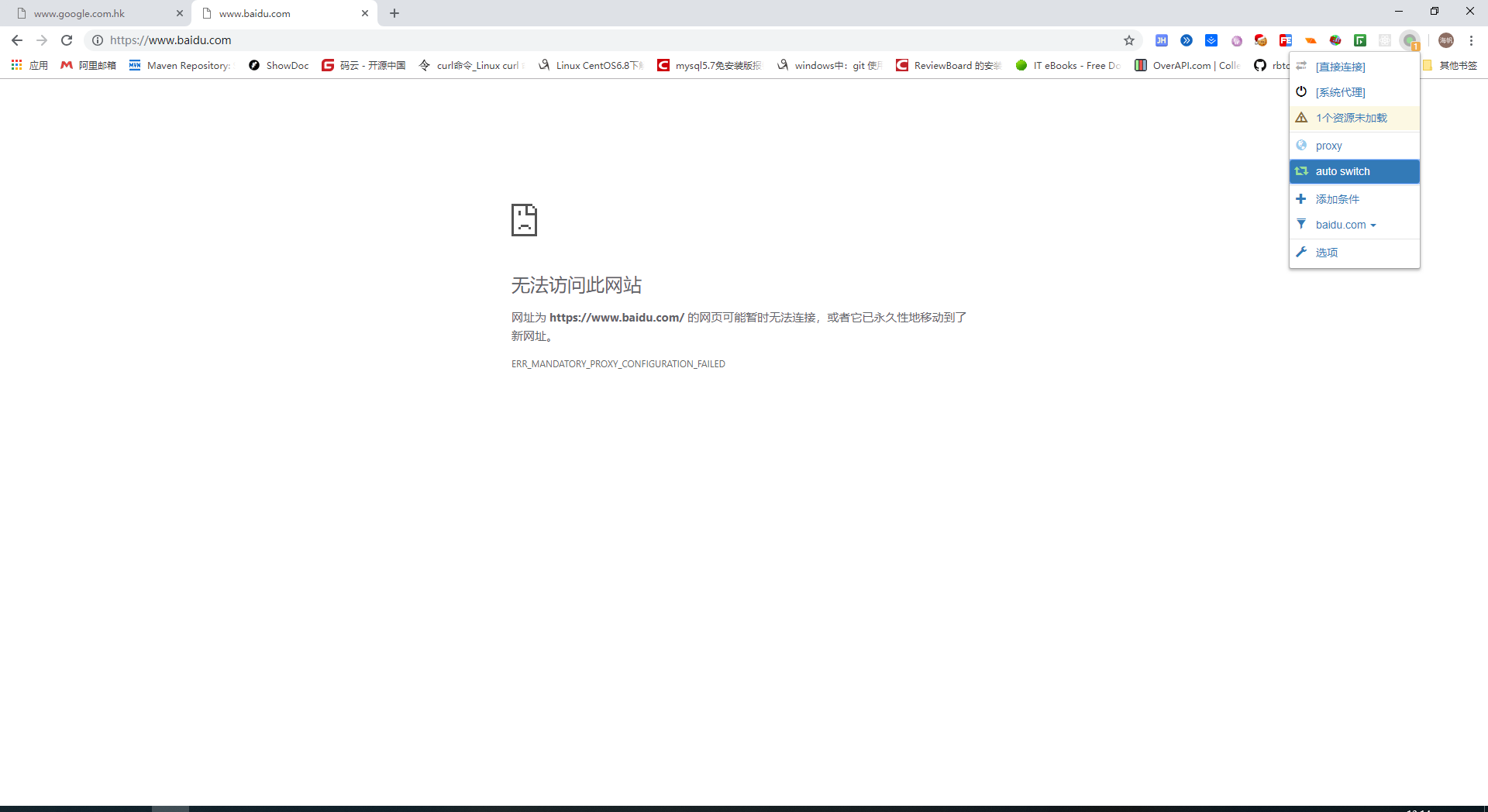Open the Santa-hat cookie extension
The image size is (1488, 812).
[1261, 40]
